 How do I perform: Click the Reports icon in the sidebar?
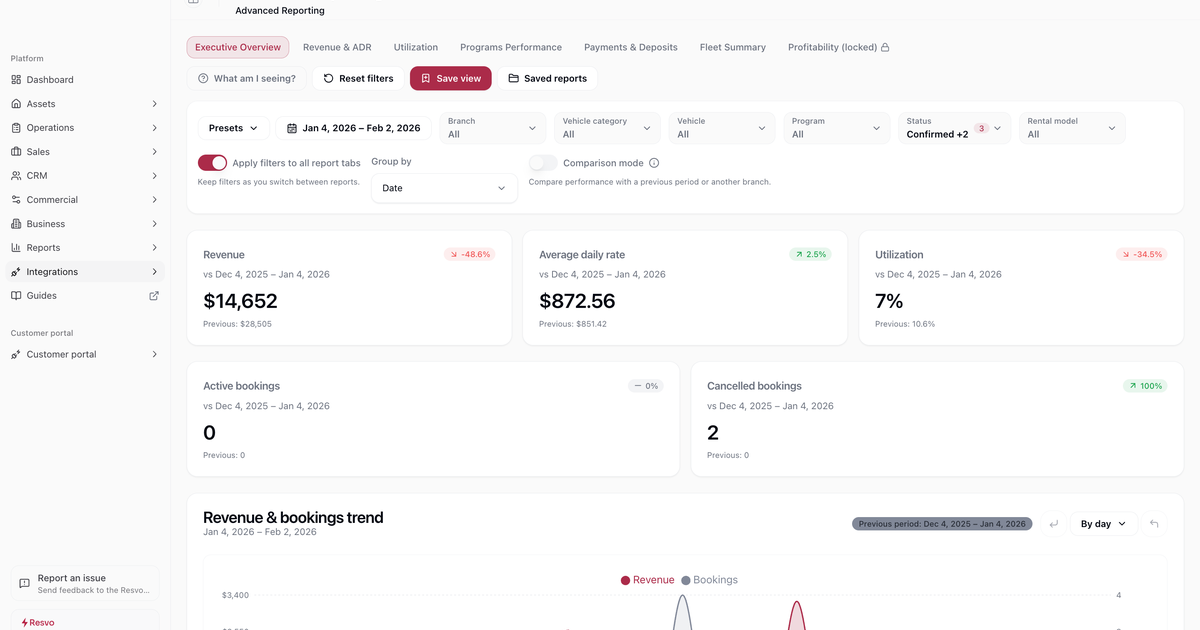16,247
